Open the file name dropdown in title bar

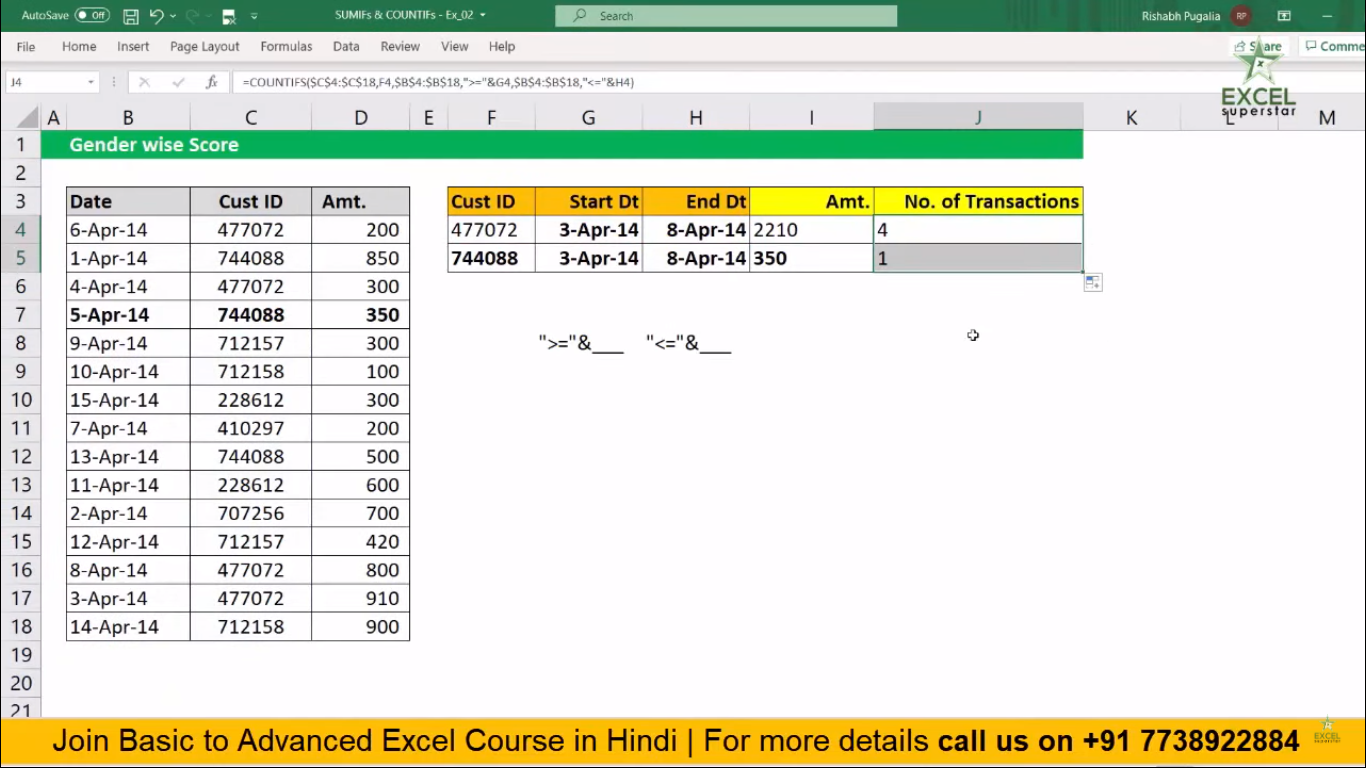click(484, 16)
